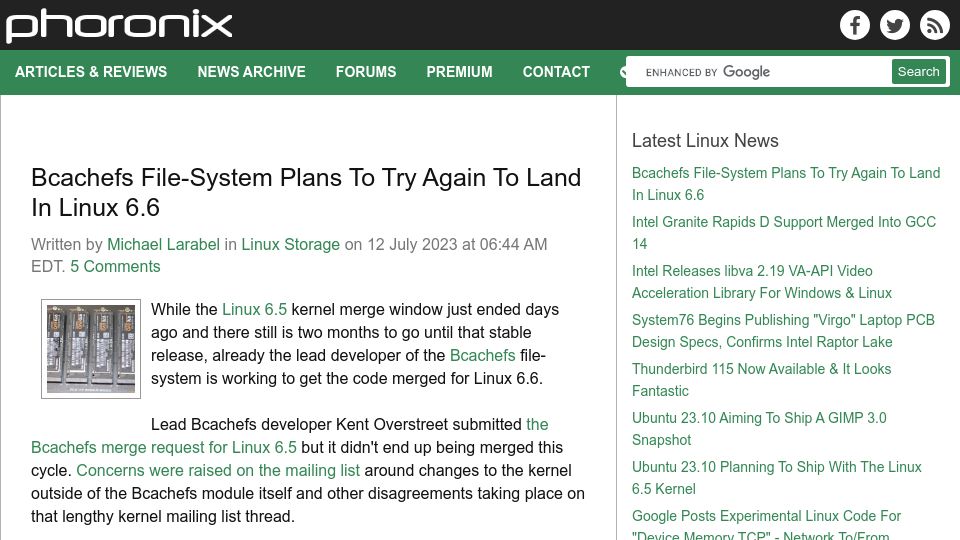960x540 pixels.
Task: Open Articles & Reviews menu
Action: [91, 72]
